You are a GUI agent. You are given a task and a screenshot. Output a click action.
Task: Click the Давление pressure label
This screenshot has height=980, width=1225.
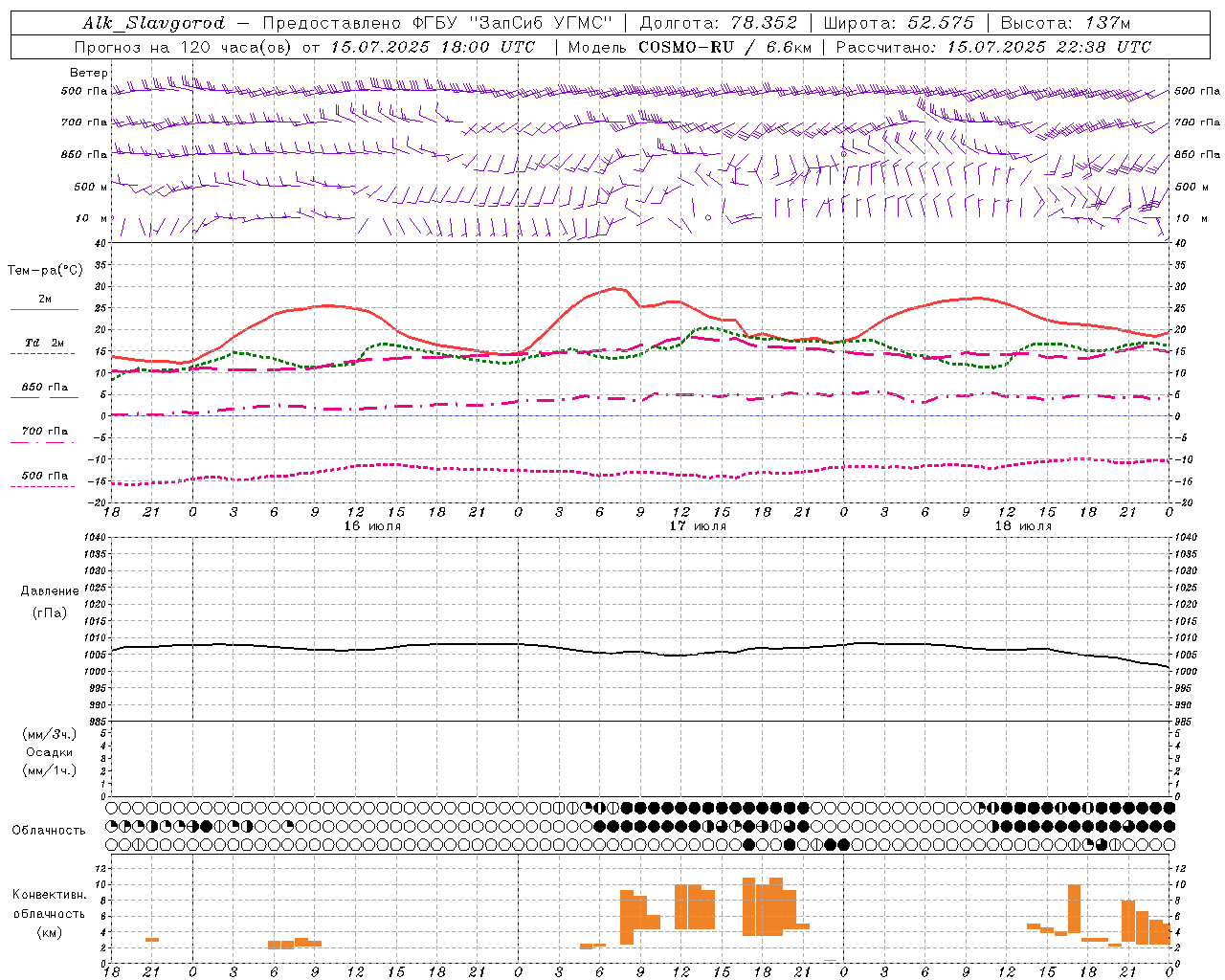(x=50, y=590)
